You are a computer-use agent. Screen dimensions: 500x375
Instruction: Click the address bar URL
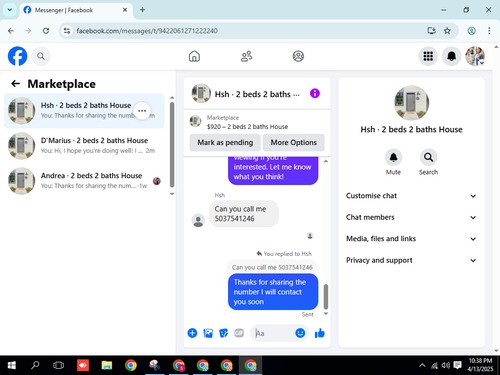147,31
